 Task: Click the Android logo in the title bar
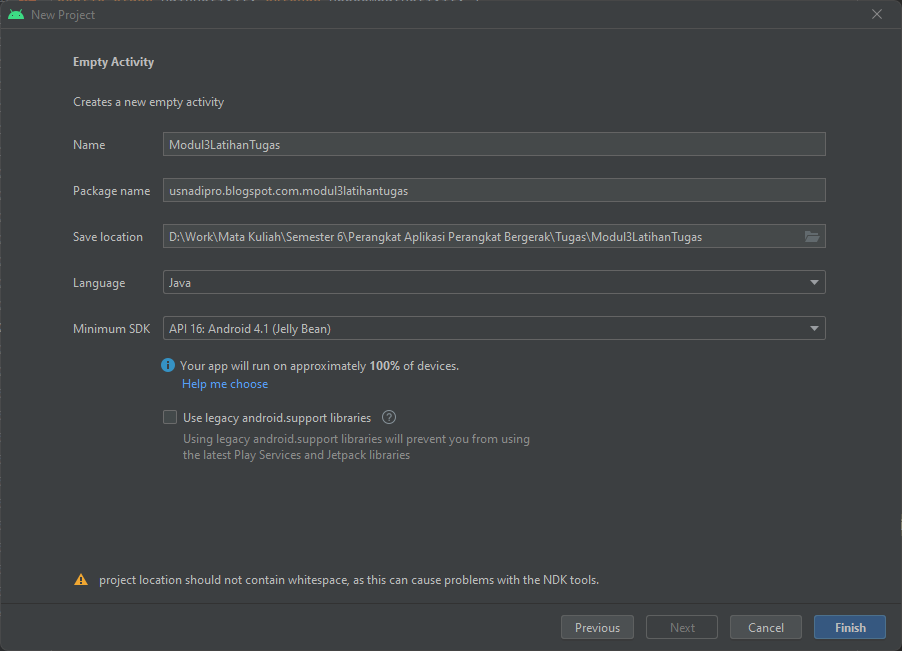16,14
